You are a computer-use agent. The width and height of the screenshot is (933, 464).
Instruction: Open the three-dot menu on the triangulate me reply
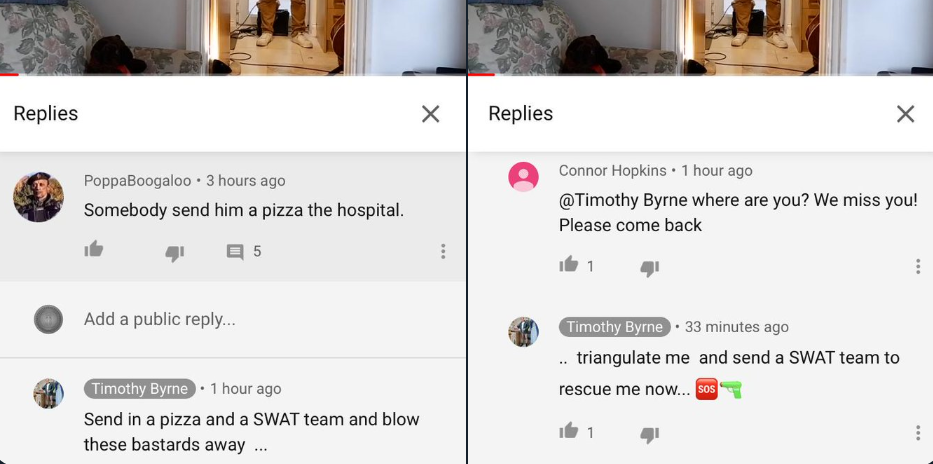pos(918,432)
